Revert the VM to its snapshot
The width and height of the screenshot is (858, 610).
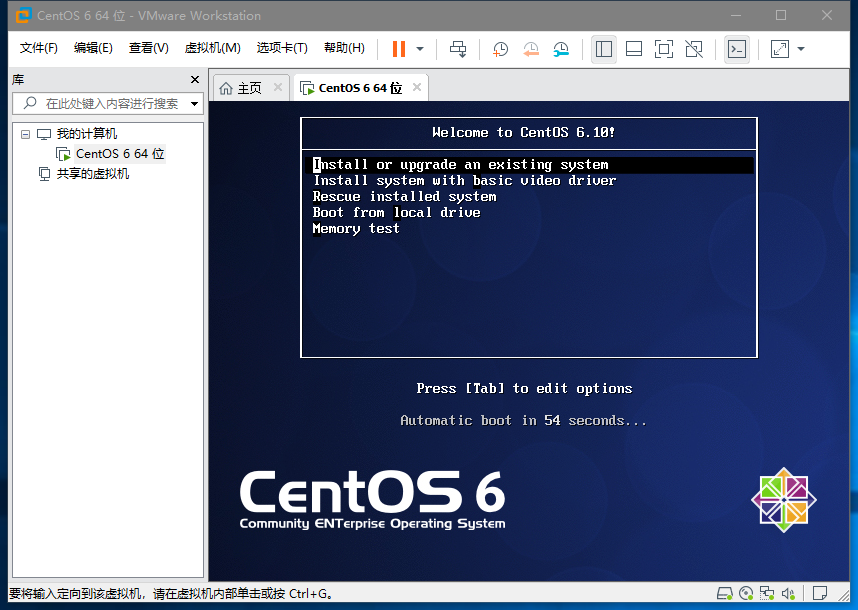coord(530,48)
